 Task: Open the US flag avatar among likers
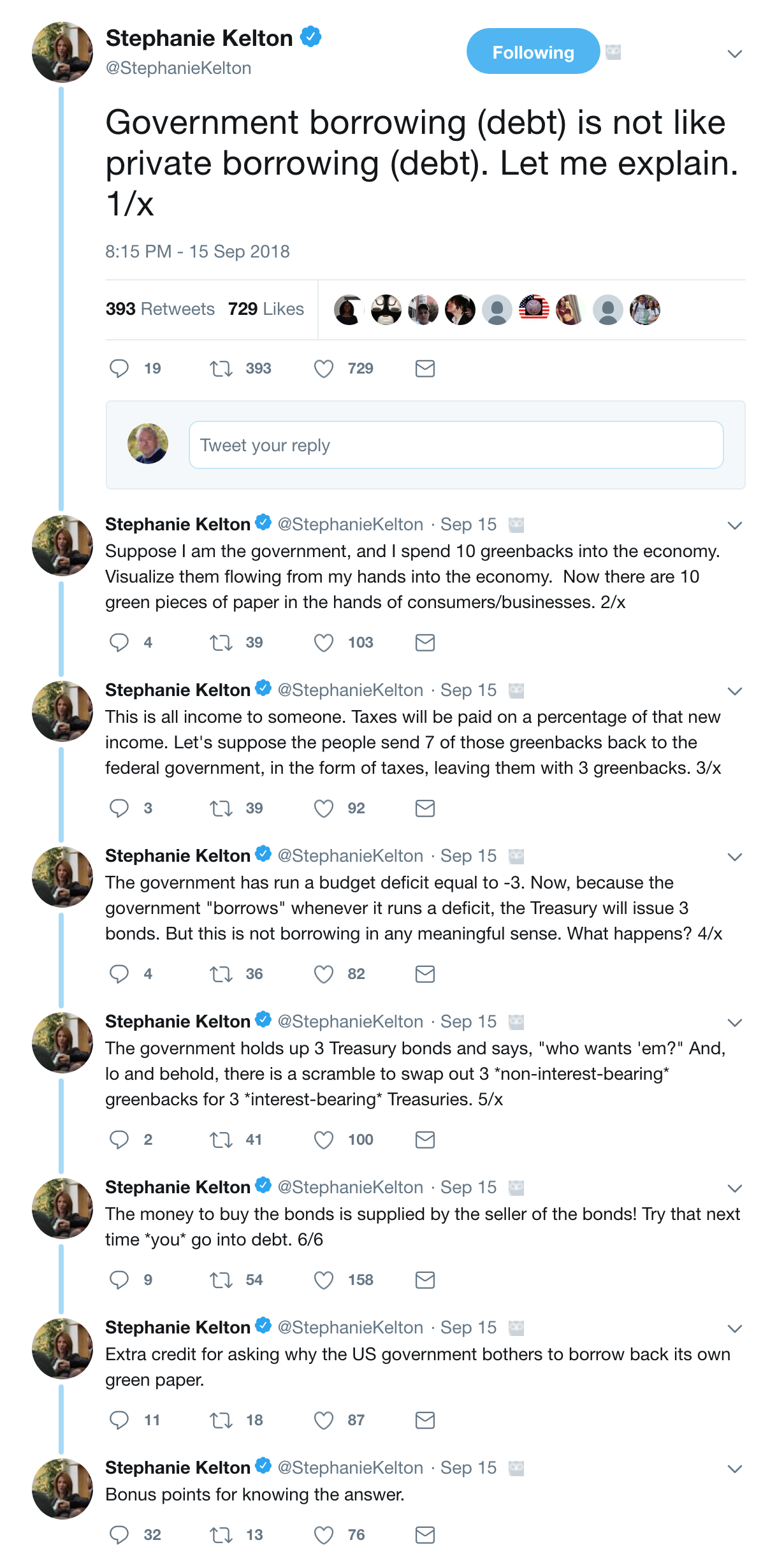pyautogui.click(x=534, y=309)
